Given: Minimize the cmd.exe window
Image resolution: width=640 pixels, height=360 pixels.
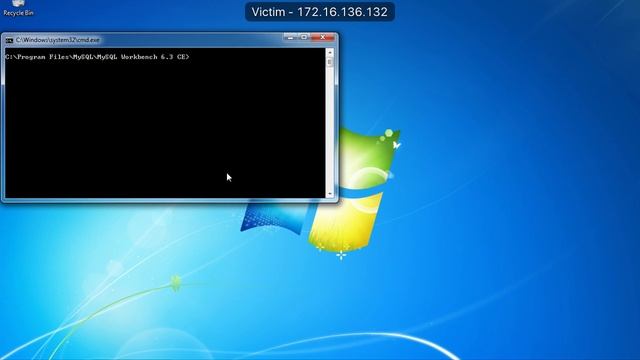Looking at the screenshot, I should point(290,37).
